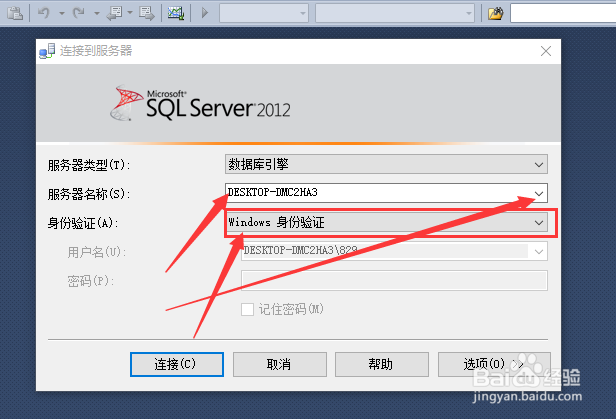This screenshot has height=419, width=616.
Task: Click the redo arrow in the toolbar
Action: [x=79, y=13]
